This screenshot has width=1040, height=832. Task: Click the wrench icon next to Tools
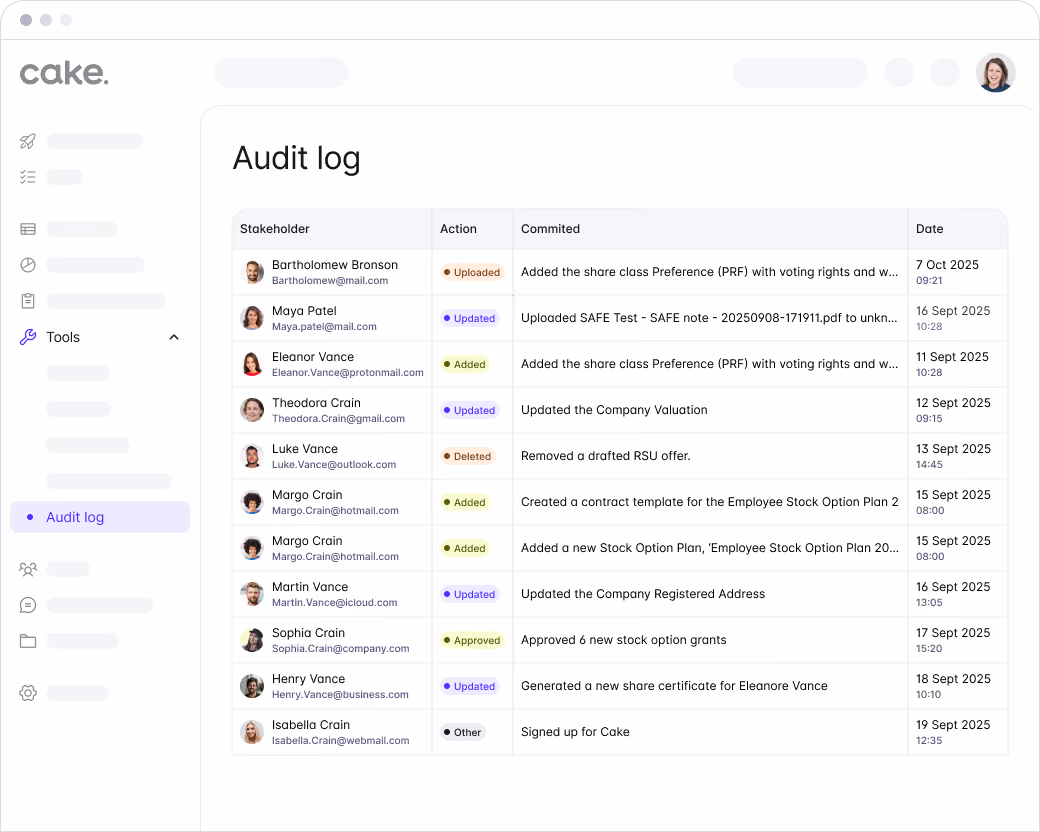click(x=28, y=337)
